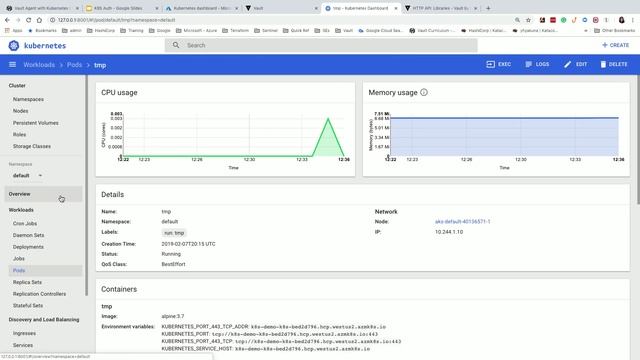Go to Workloads in the breadcrumb

coord(39,65)
